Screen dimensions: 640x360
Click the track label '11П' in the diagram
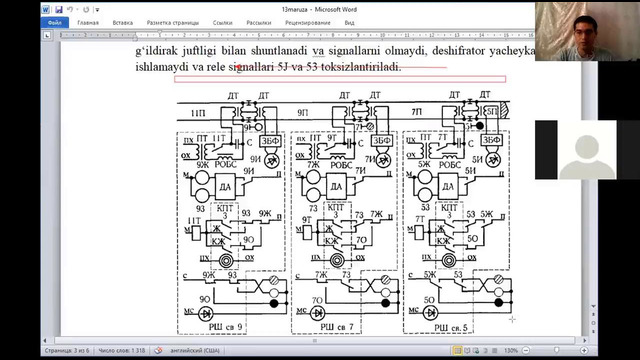point(198,113)
